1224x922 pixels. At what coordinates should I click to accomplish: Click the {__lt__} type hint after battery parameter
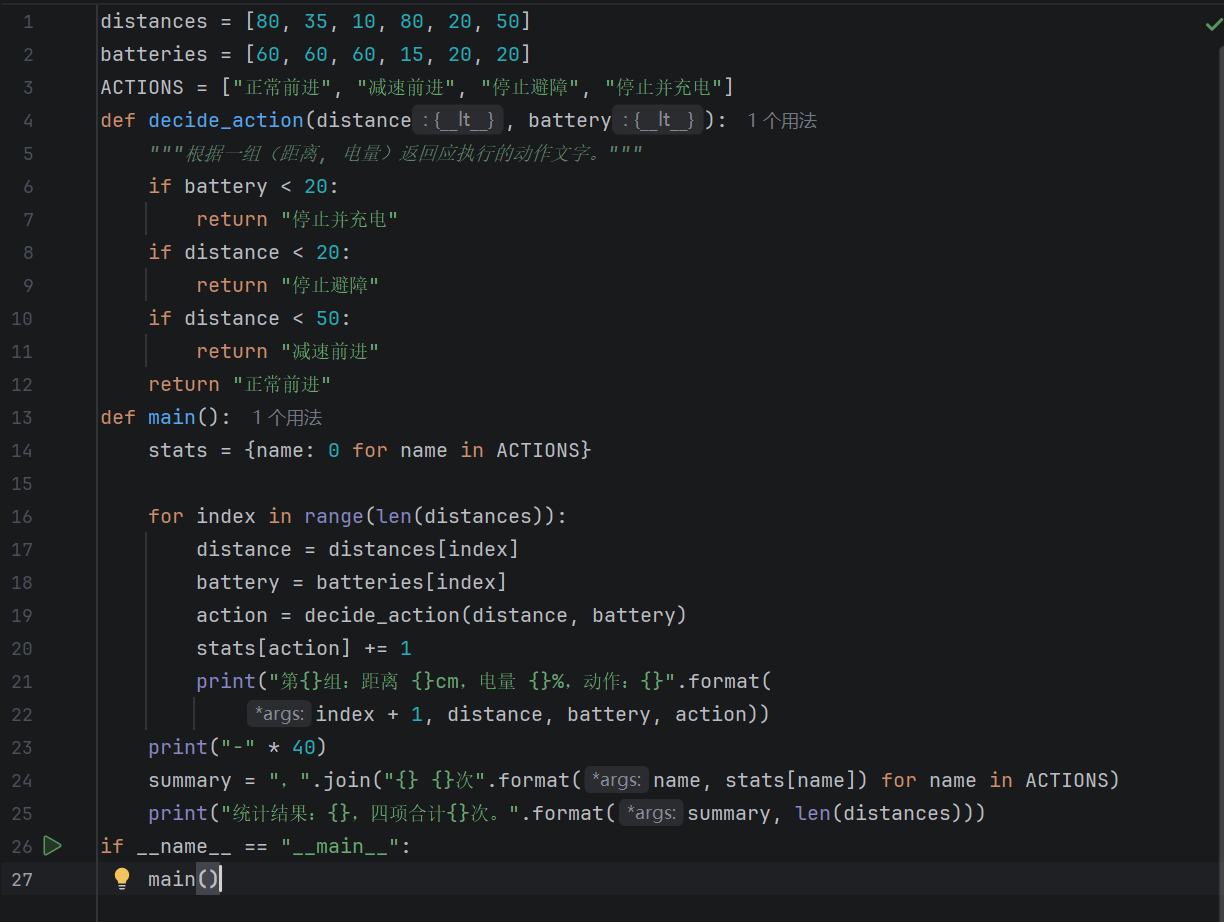(657, 121)
